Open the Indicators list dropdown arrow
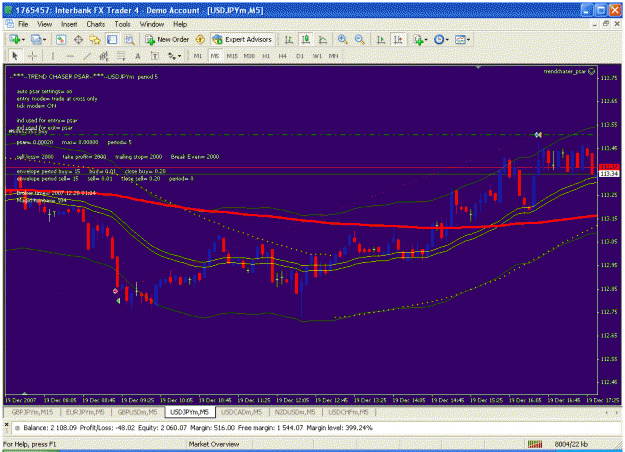This screenshot has width=625, height=452. [426, 40]
